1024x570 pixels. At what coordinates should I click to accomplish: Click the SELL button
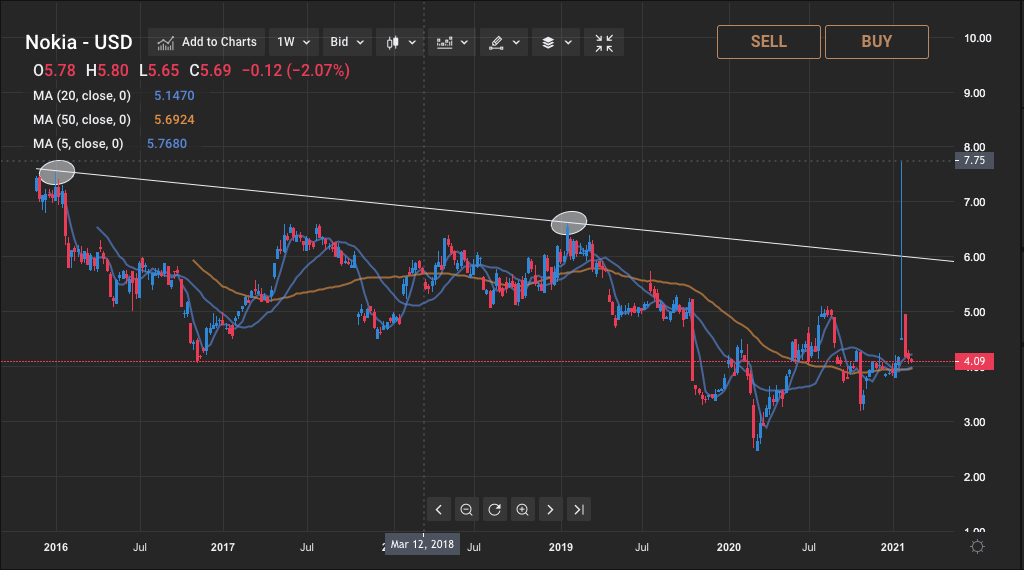(x=769, y=42)
